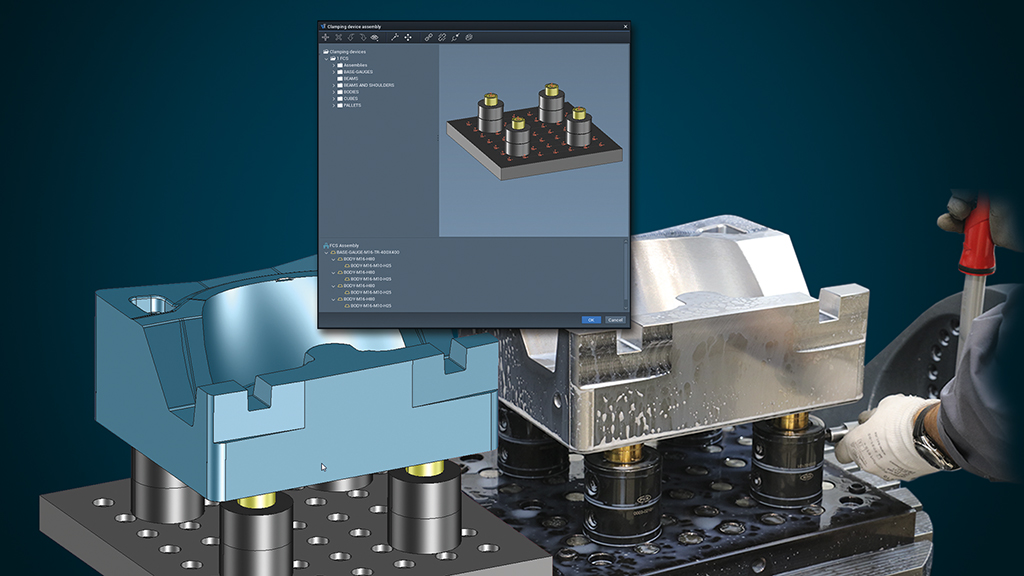1024x576 pixels.
Task: Select the PALLETS label in tree
Action: pos(352,105)
